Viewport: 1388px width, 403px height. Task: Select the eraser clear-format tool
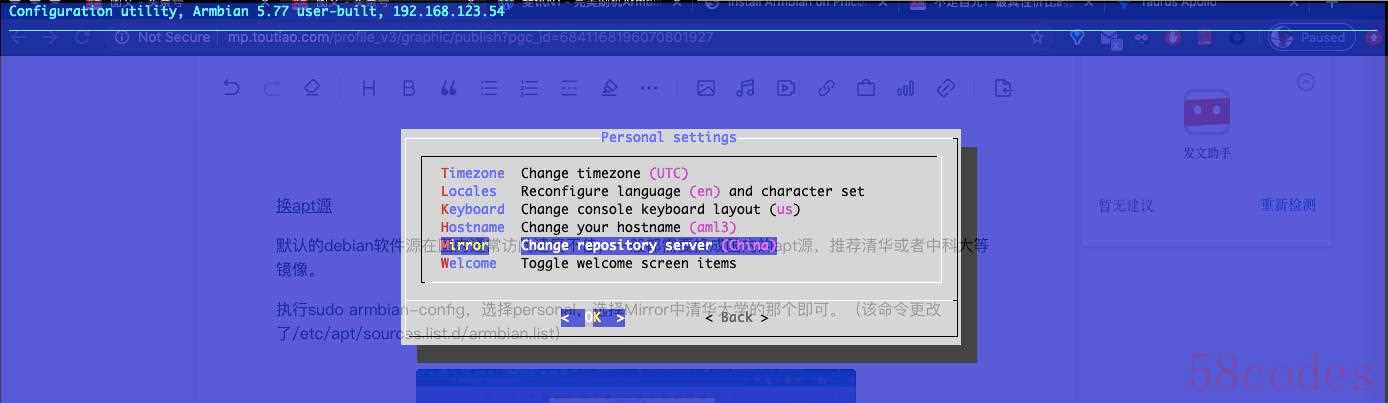(x=312, y=88)
